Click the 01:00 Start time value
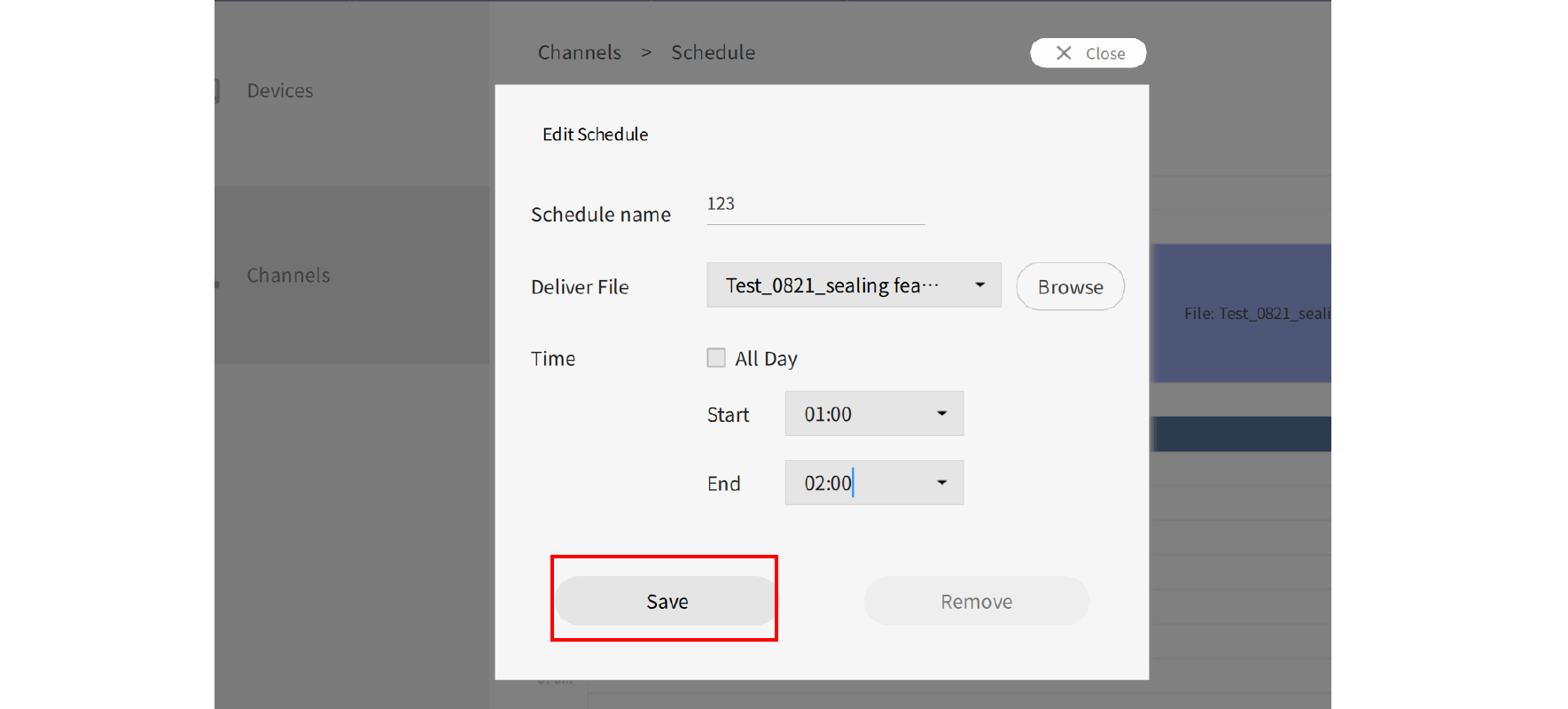Viewport: 1568px width, 709px height. coord(828,415)
